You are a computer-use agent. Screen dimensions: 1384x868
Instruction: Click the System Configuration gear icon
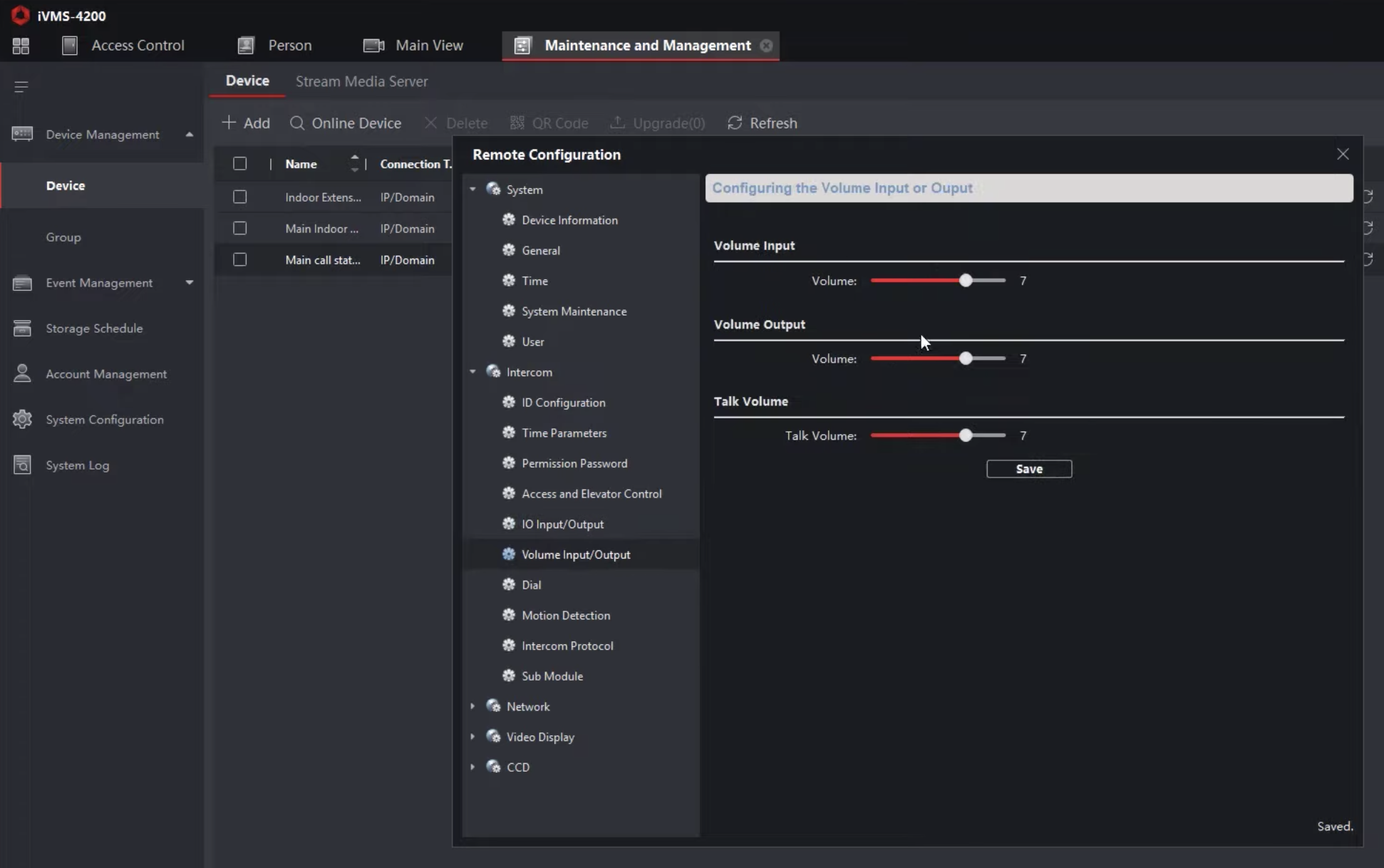point(22,419)
